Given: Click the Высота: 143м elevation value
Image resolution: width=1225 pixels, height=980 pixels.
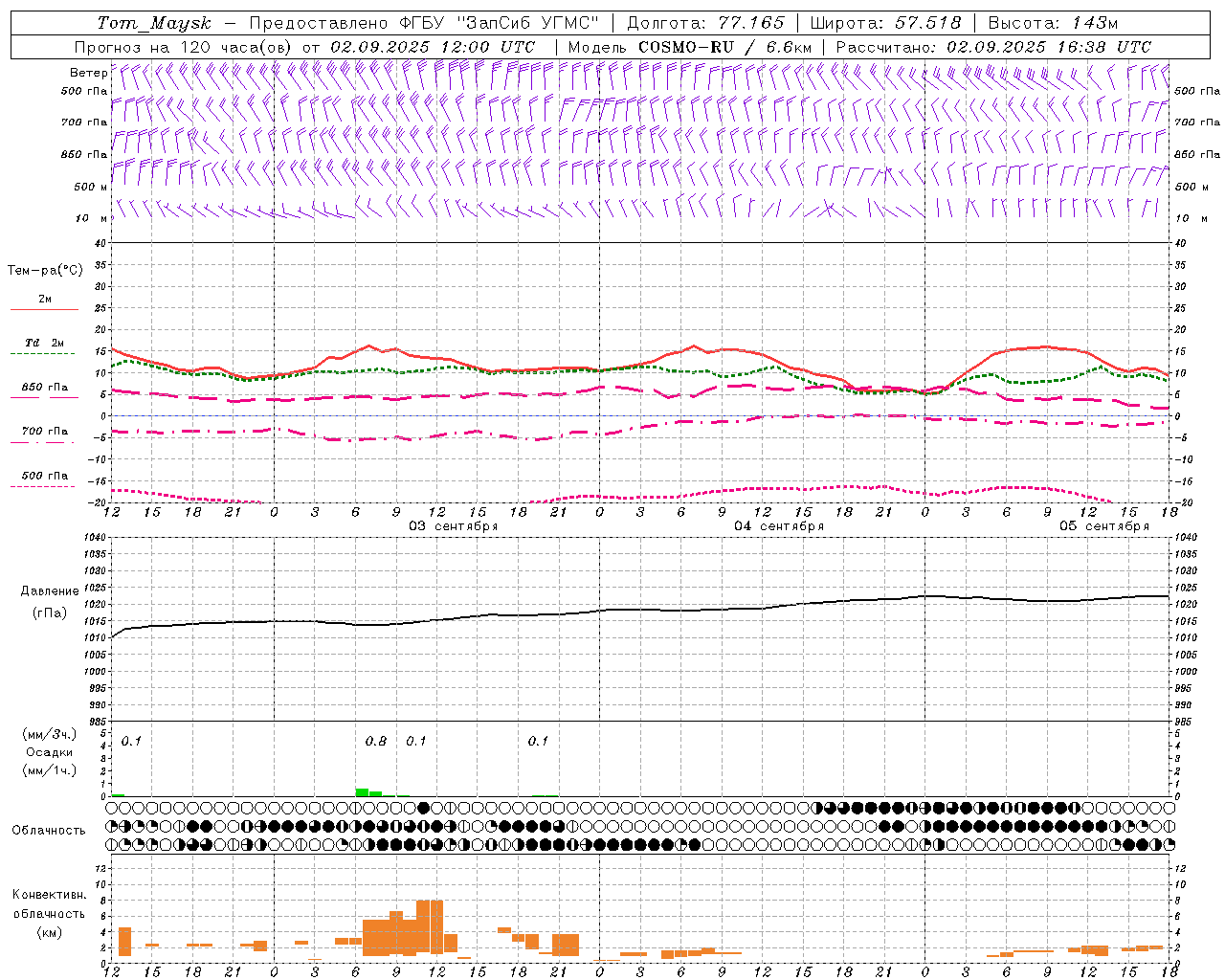Looking at the screenshot, I should 1054,23.
